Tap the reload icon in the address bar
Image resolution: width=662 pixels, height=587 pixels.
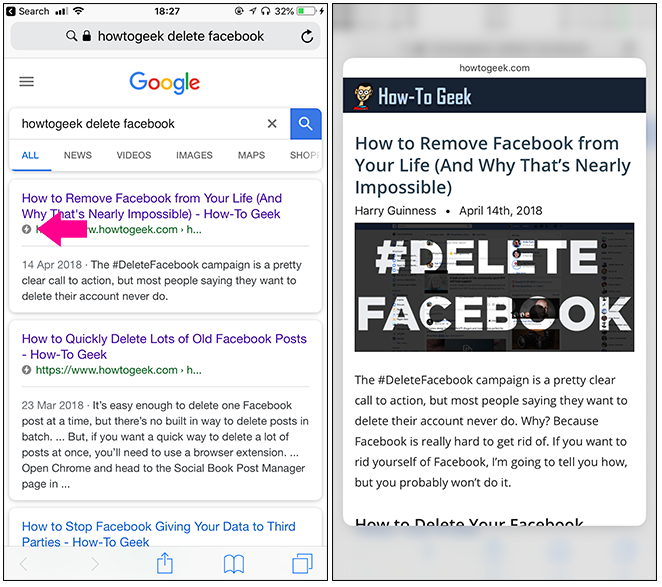pyautogui.click(x=307, y=37)
